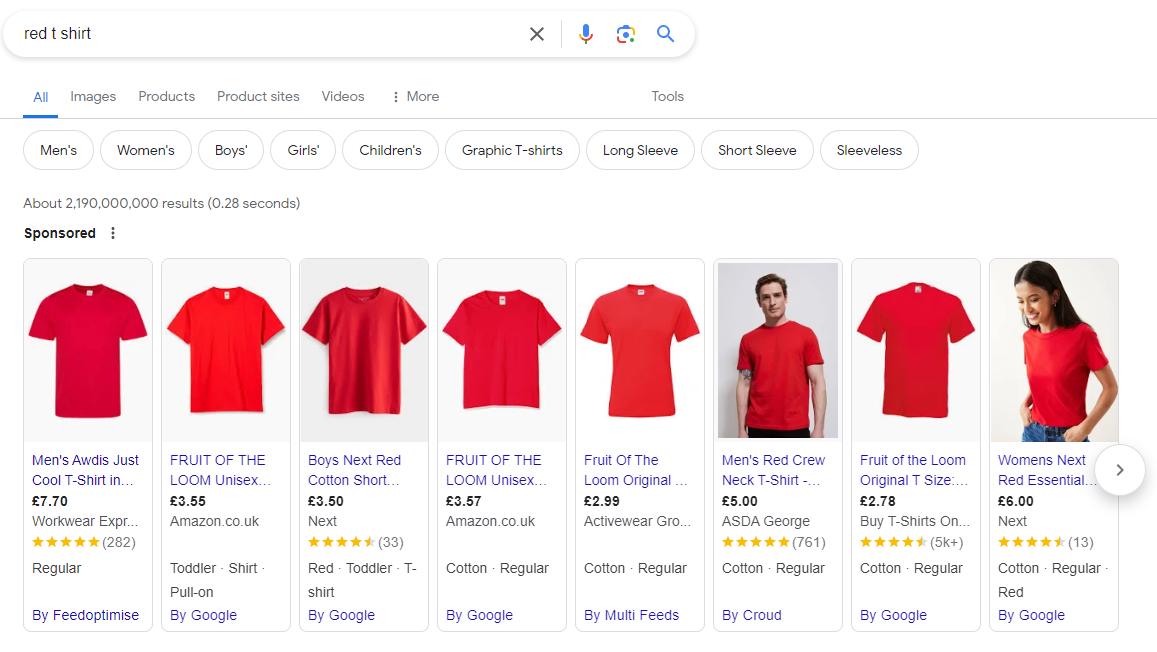The image size is (1157, 652).
Task: Click By Google under the £3.55 product
Action: (x=204, y=615)
